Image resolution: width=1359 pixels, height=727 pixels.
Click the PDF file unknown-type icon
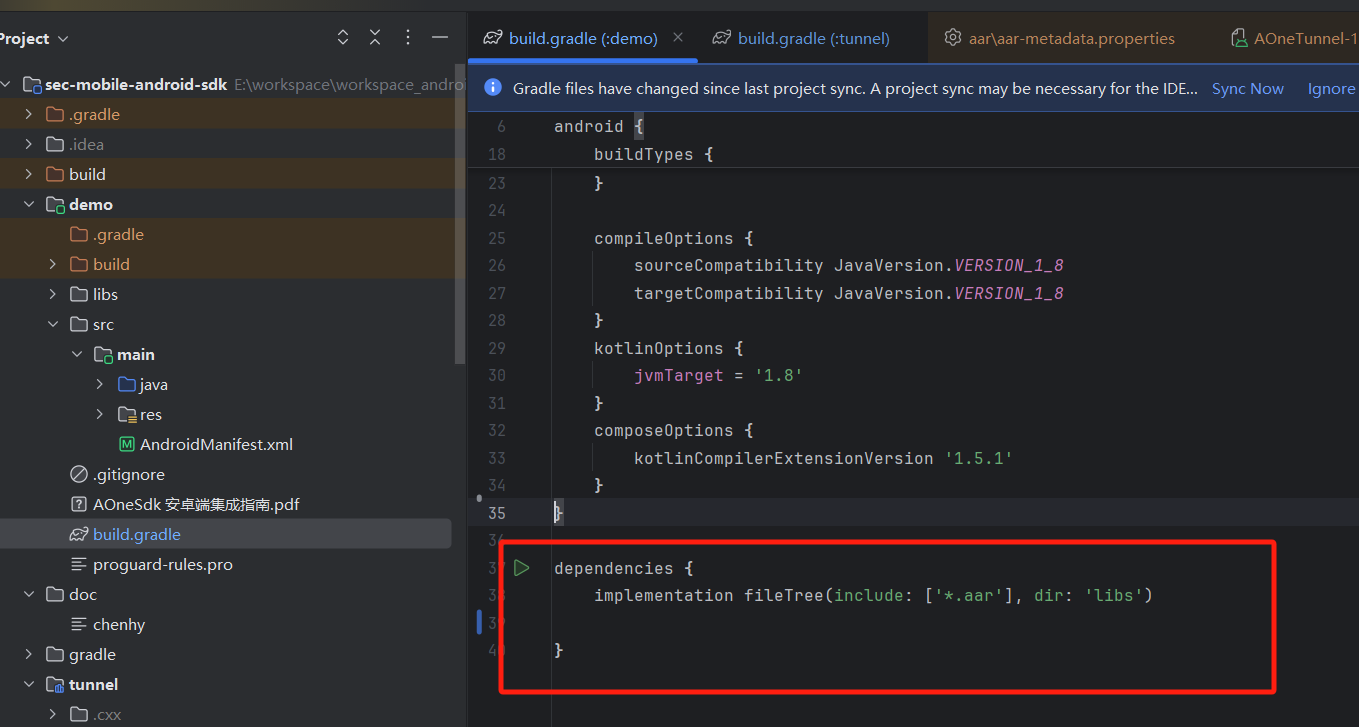79,505
